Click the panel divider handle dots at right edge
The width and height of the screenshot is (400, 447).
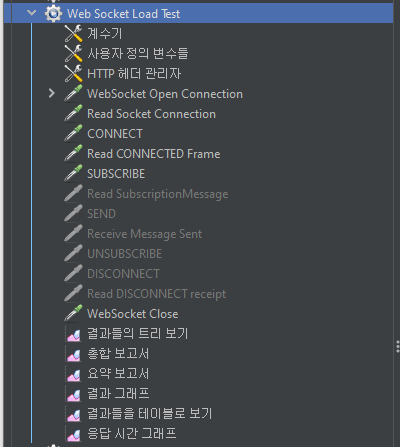(x=397, y=347)
